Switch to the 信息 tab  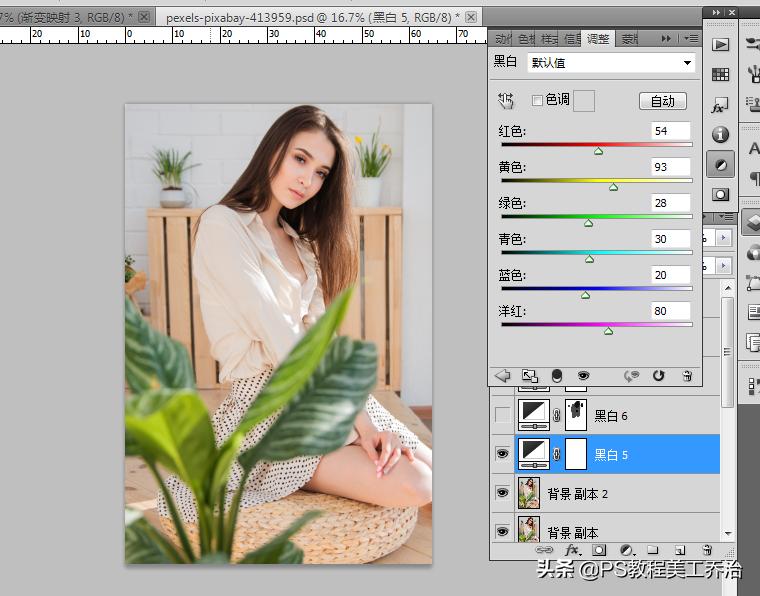click(x=572, y=39)
